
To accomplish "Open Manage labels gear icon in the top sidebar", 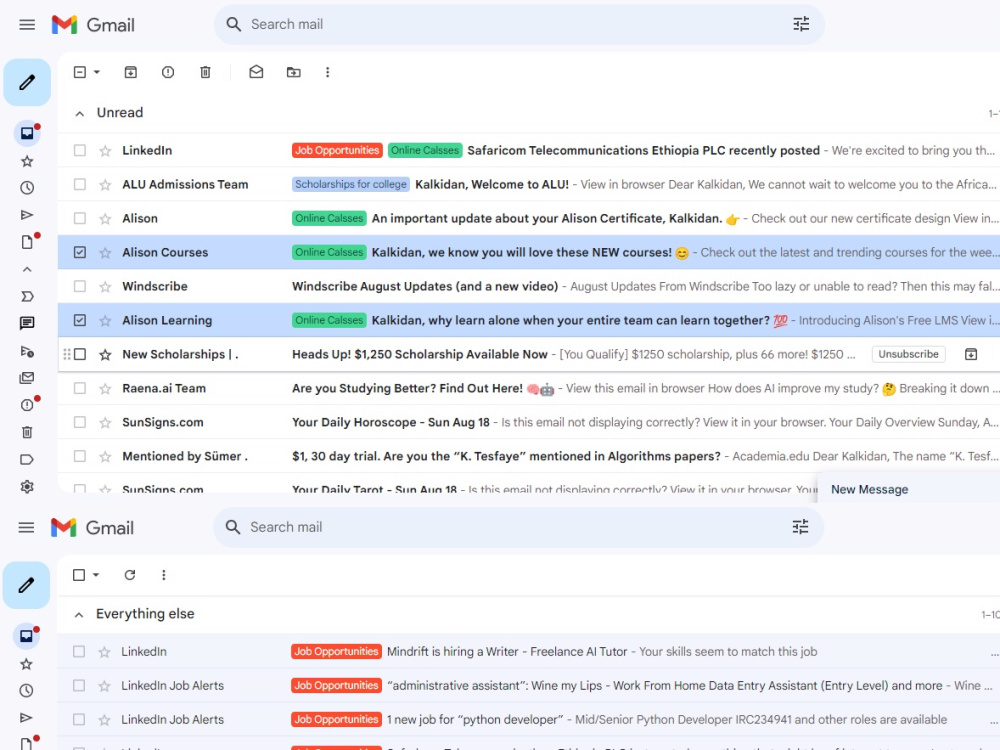I will coord(27,487).
